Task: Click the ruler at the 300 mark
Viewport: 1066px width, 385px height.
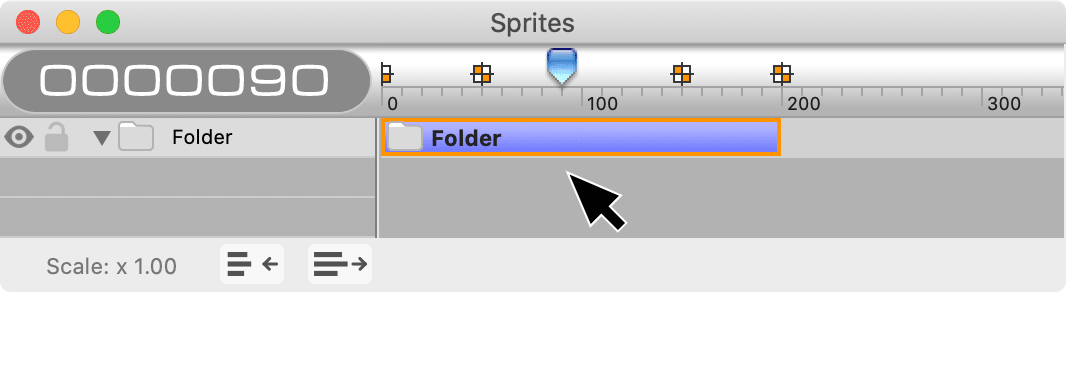Action: coord(1005,104)
